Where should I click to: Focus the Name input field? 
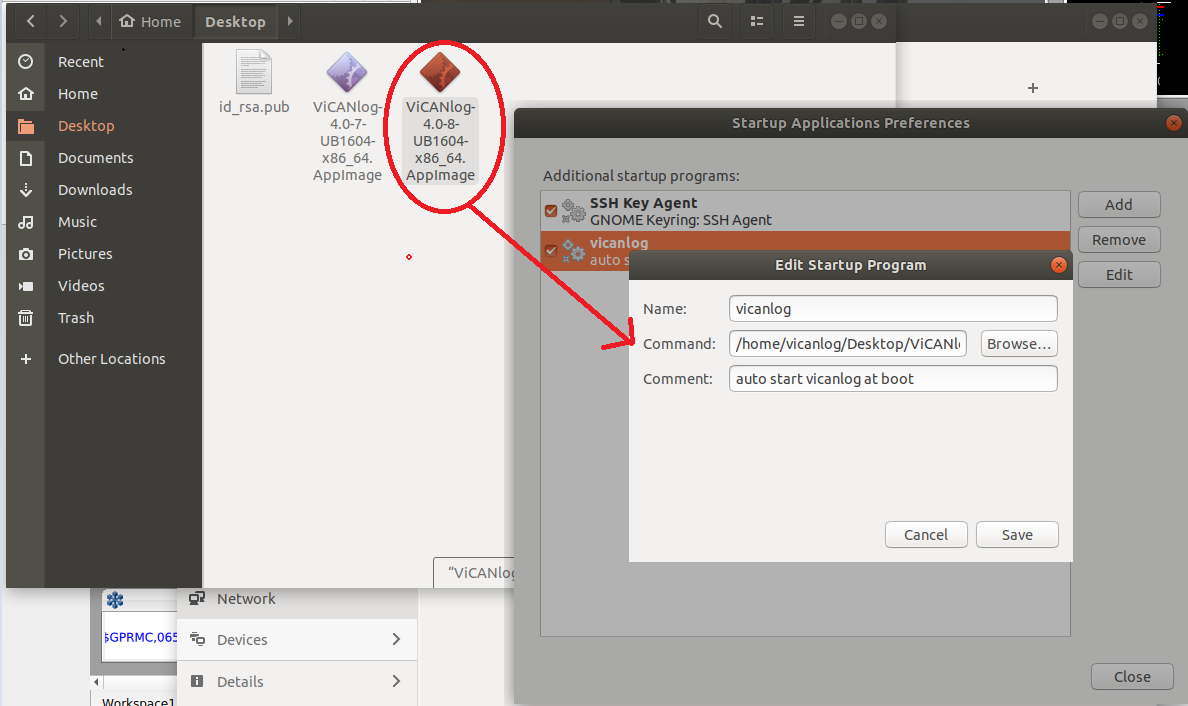tap(893, 308)
